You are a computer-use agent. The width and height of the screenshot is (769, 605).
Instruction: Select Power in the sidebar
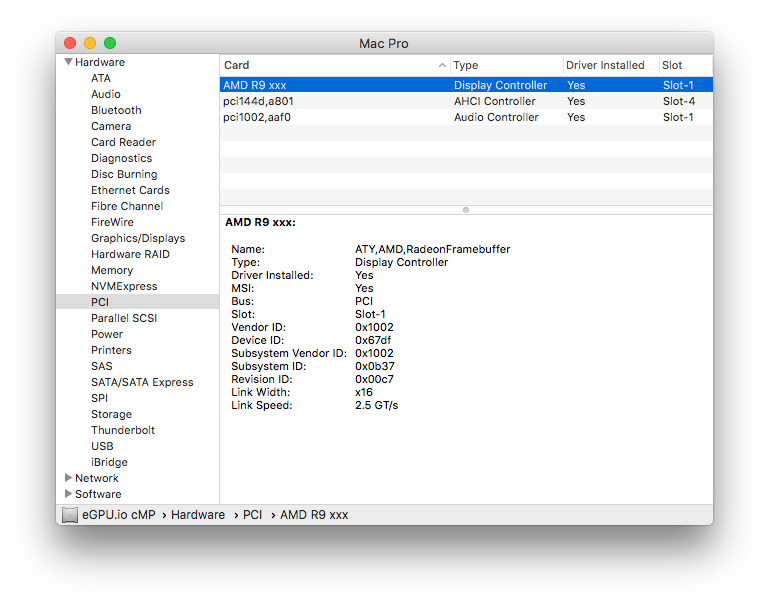[107, 334]
